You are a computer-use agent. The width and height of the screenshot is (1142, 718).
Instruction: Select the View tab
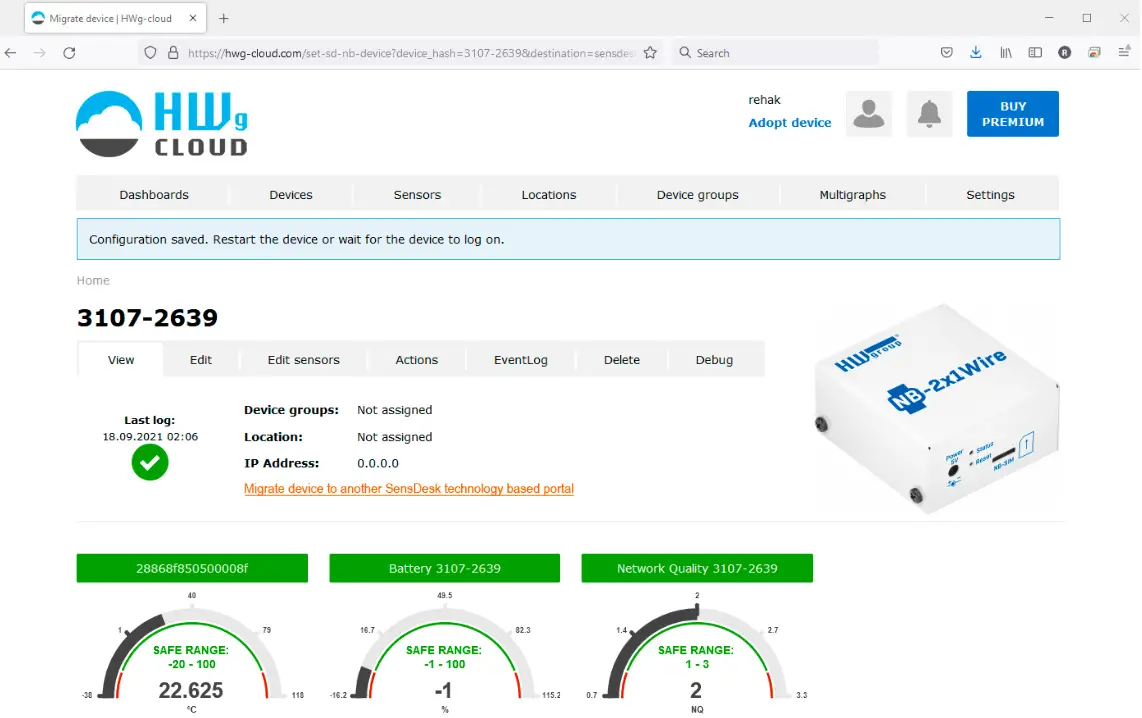(x=121, y=360)
